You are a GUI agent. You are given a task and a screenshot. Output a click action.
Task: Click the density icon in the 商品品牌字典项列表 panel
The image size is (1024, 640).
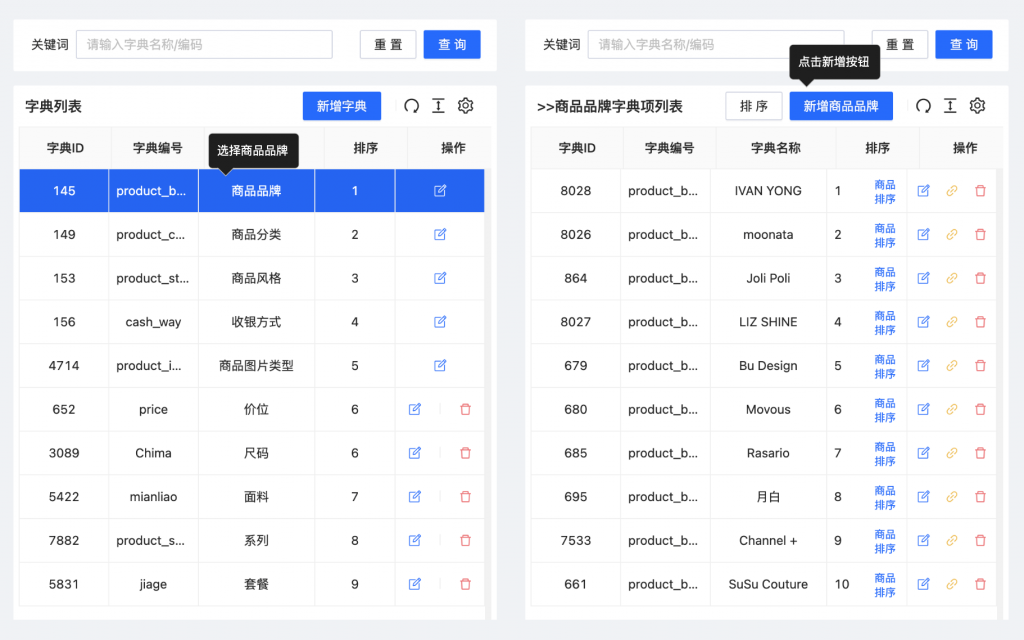click(x=950, y=106)
